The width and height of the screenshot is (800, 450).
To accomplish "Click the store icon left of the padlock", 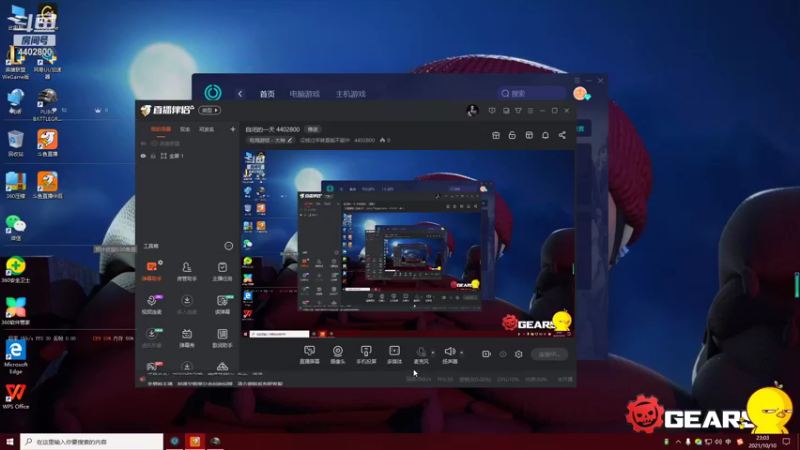I will [496, 135].
